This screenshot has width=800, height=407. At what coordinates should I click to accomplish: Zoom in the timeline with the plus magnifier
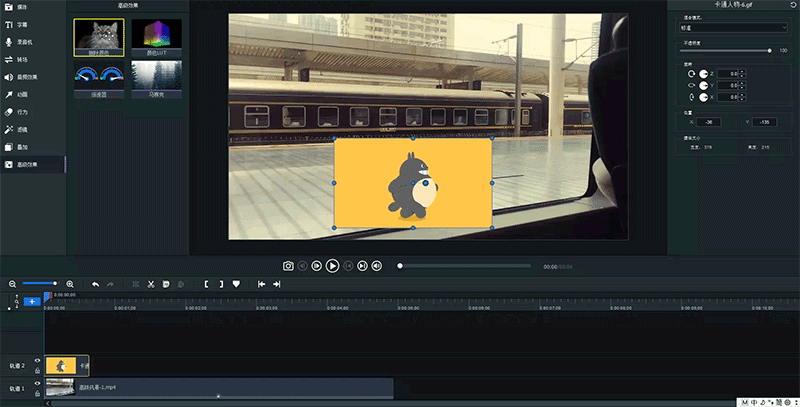pos(70,284)
